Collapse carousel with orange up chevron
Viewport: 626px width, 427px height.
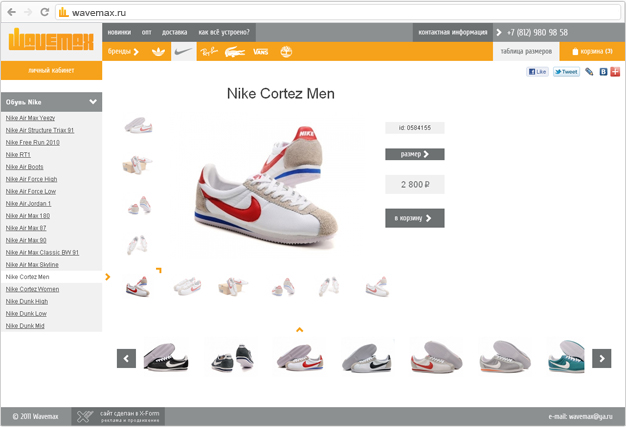(299, 330)
